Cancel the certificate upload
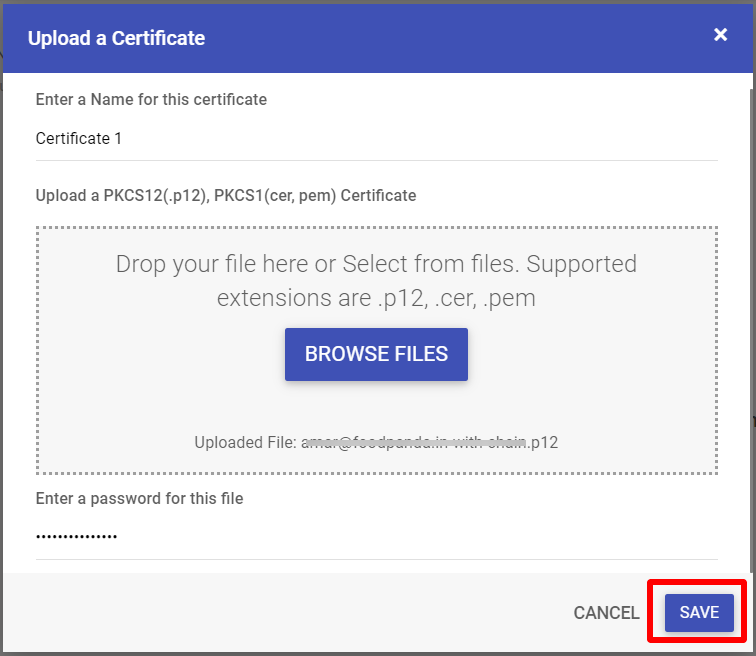 606,613
